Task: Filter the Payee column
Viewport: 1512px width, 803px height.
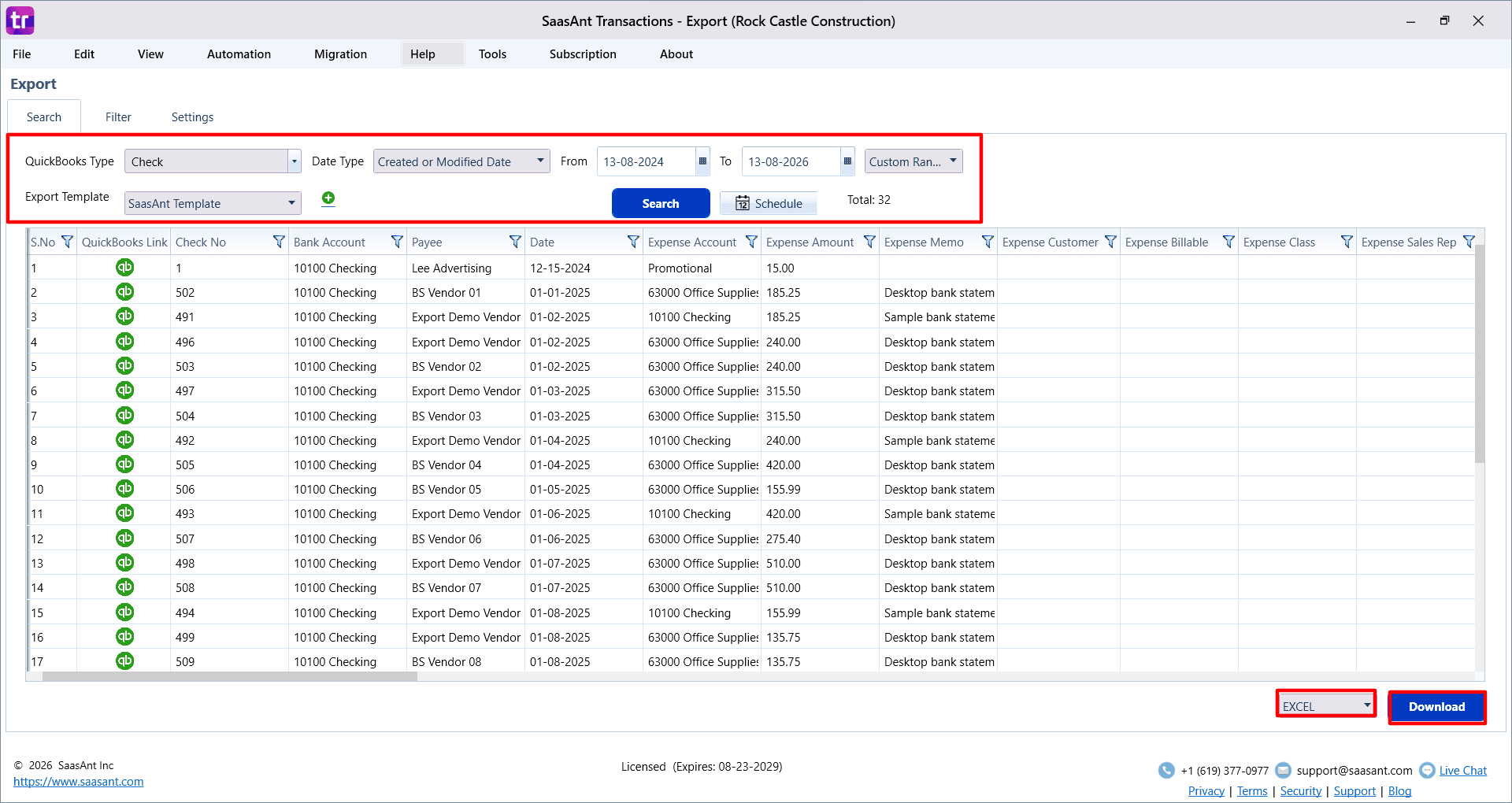Action: [x=515, y=242]
